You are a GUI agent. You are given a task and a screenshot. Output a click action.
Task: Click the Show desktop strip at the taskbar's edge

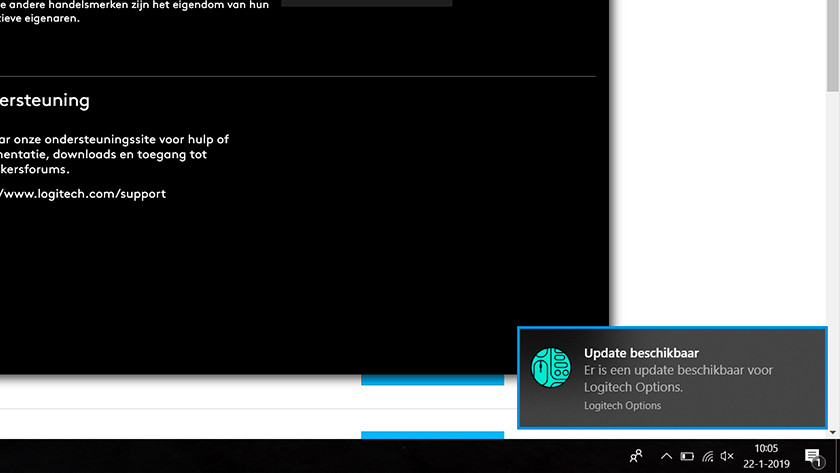click(837, 456)
